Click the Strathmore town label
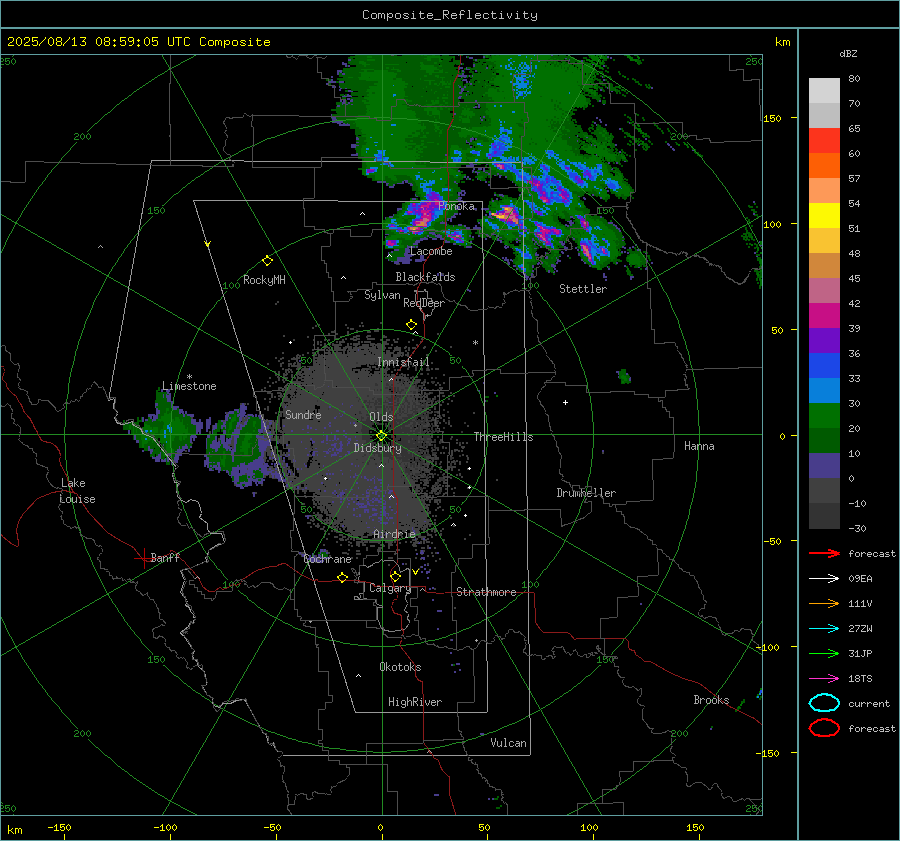Image resolution: width=900 pixels, height=841 pixels. point(486,592)
